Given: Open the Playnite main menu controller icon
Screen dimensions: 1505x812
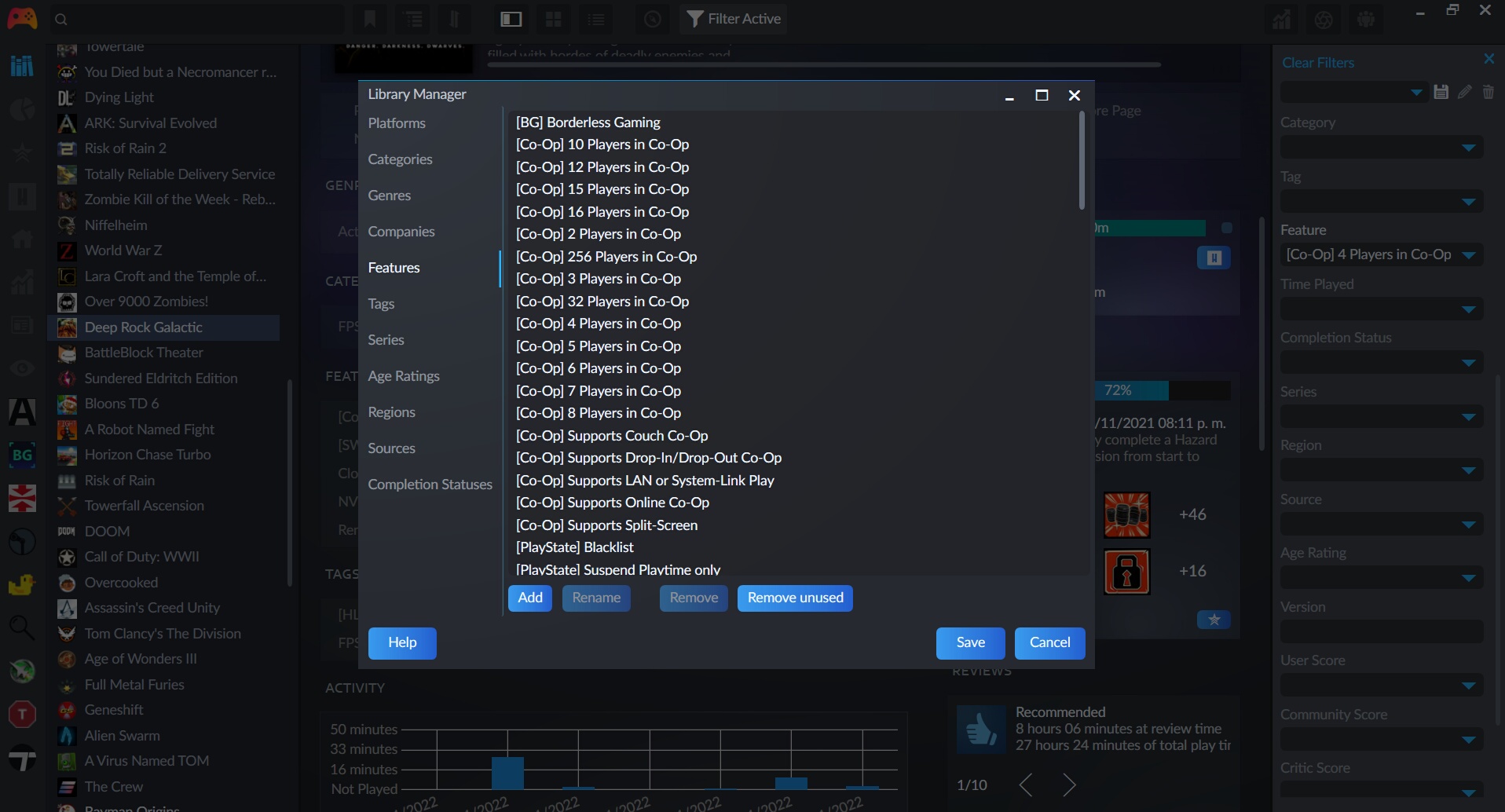Looking at the screenshot, I should tap(22, 18).
